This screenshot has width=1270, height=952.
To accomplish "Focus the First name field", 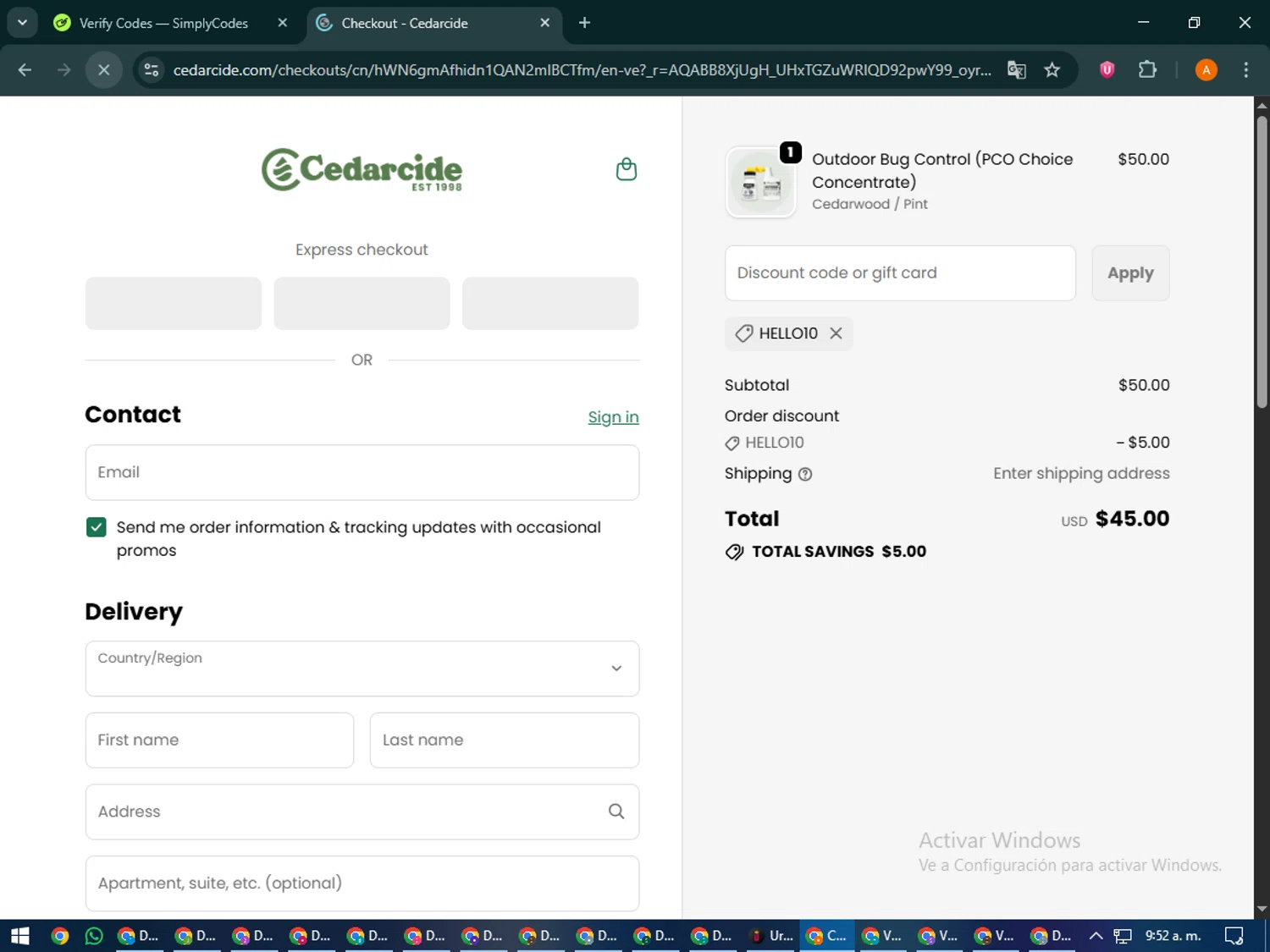I will (219, 740).
